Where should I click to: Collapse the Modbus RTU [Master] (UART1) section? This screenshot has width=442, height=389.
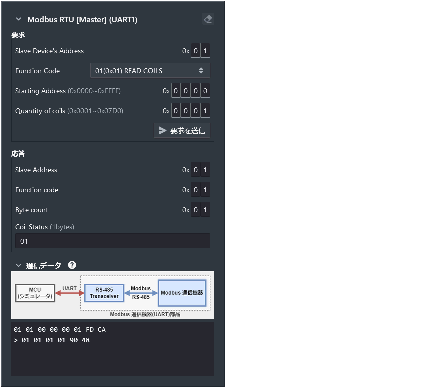(x=18, y=19)
